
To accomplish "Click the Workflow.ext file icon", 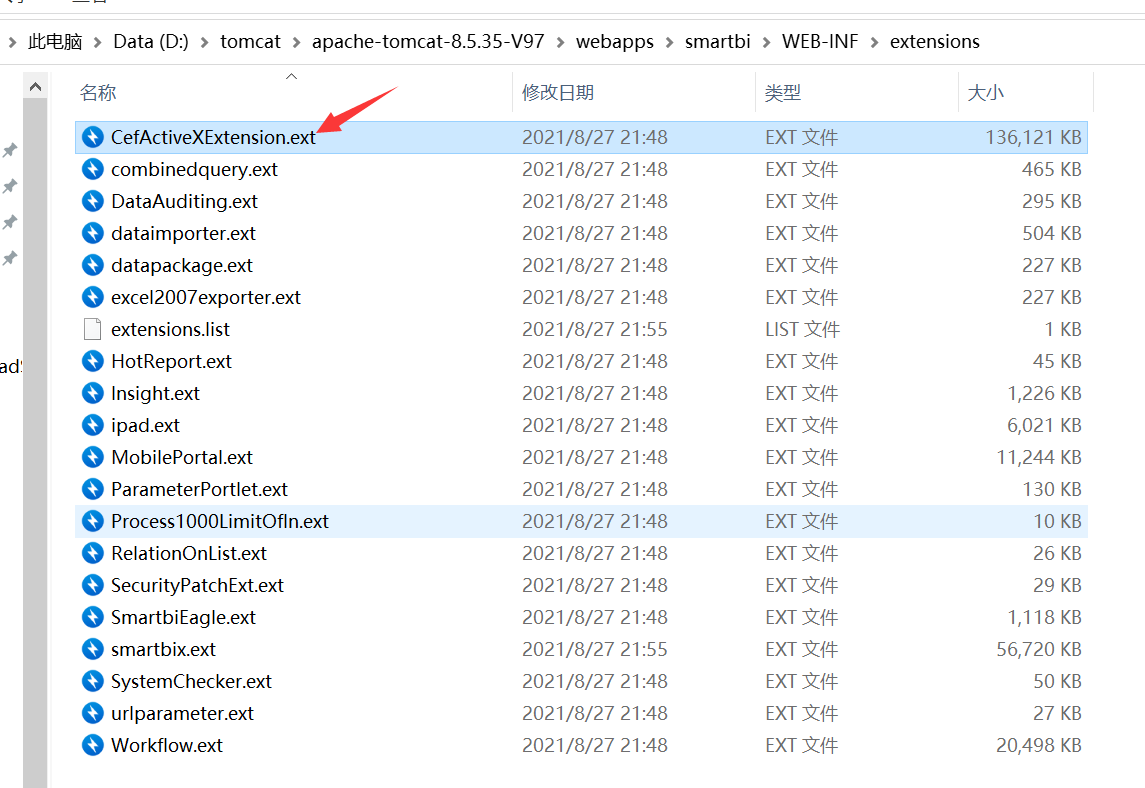I will 93,746.
